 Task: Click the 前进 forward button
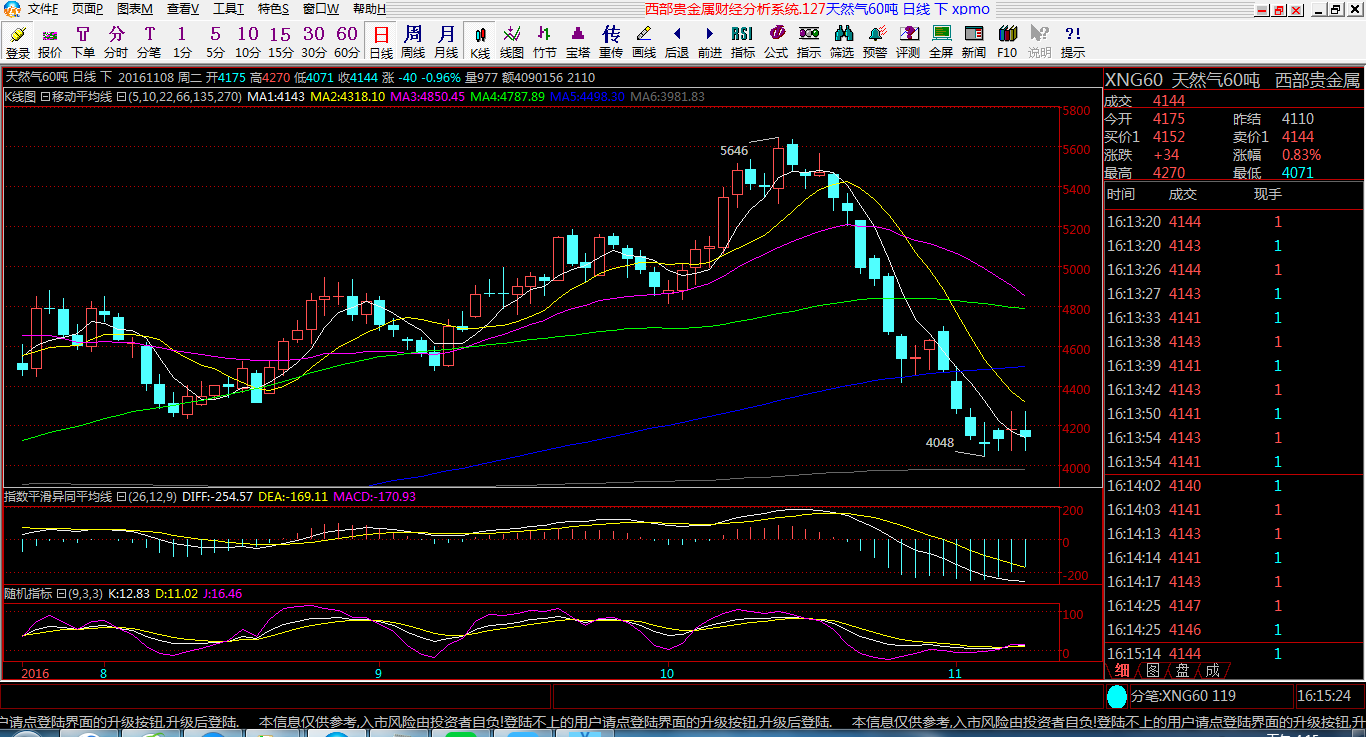[x=709, y=42]
